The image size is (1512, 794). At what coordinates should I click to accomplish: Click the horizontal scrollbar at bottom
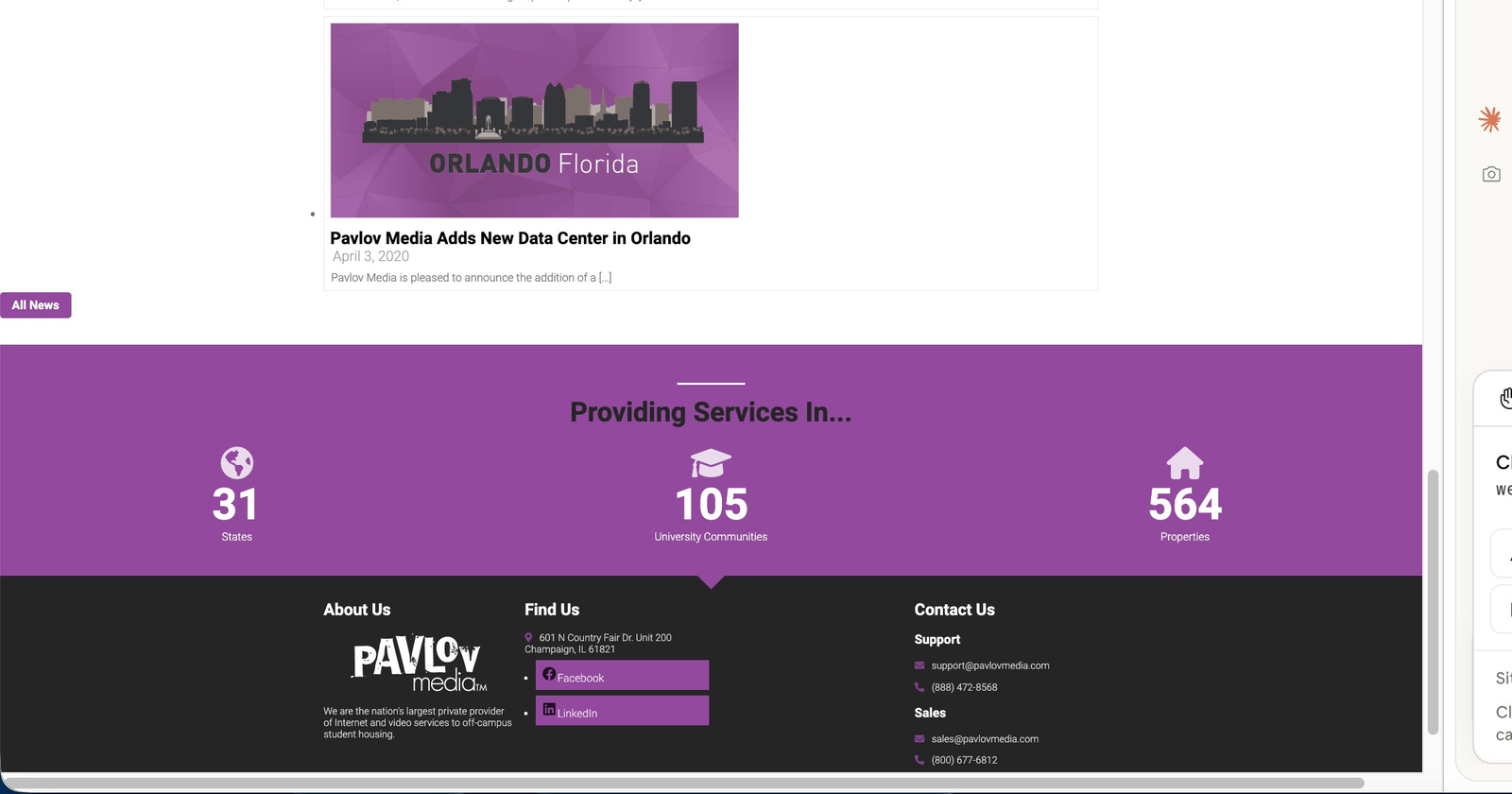(682, 784)
